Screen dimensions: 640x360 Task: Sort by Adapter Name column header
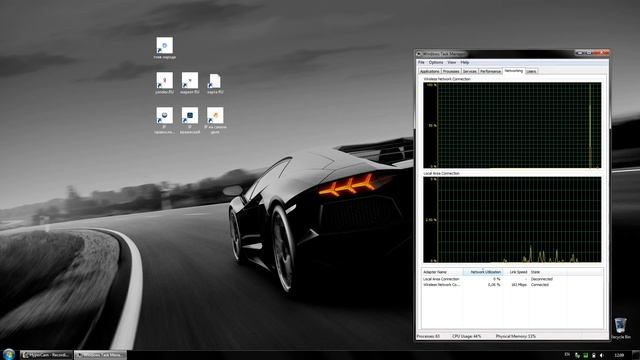click(442, 272)
